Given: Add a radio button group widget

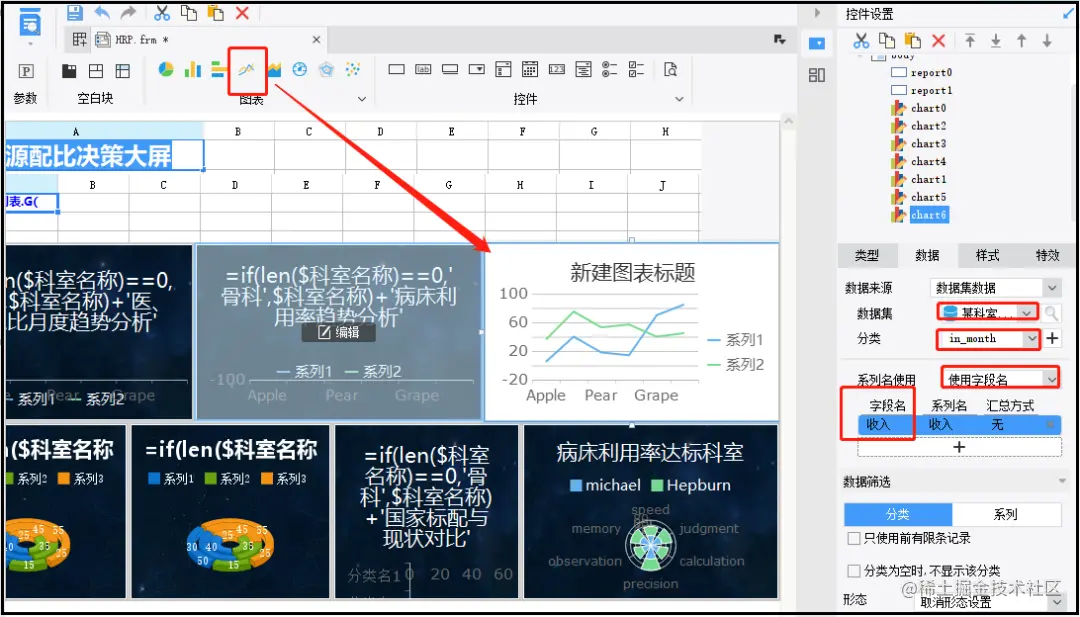Looking at the screenshot, I should click(610, 69).
